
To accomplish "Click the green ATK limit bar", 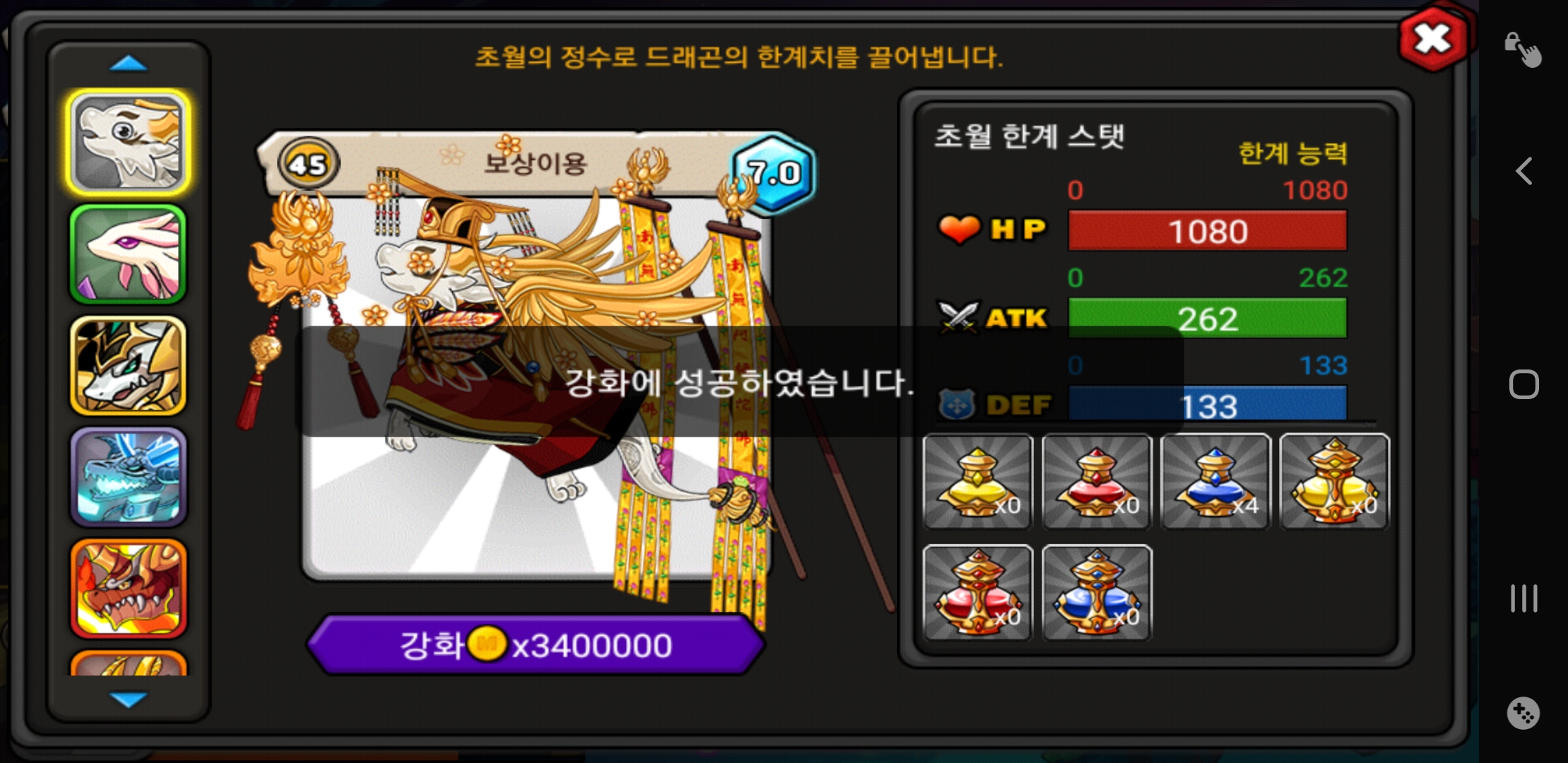I will pos(1207,318).
